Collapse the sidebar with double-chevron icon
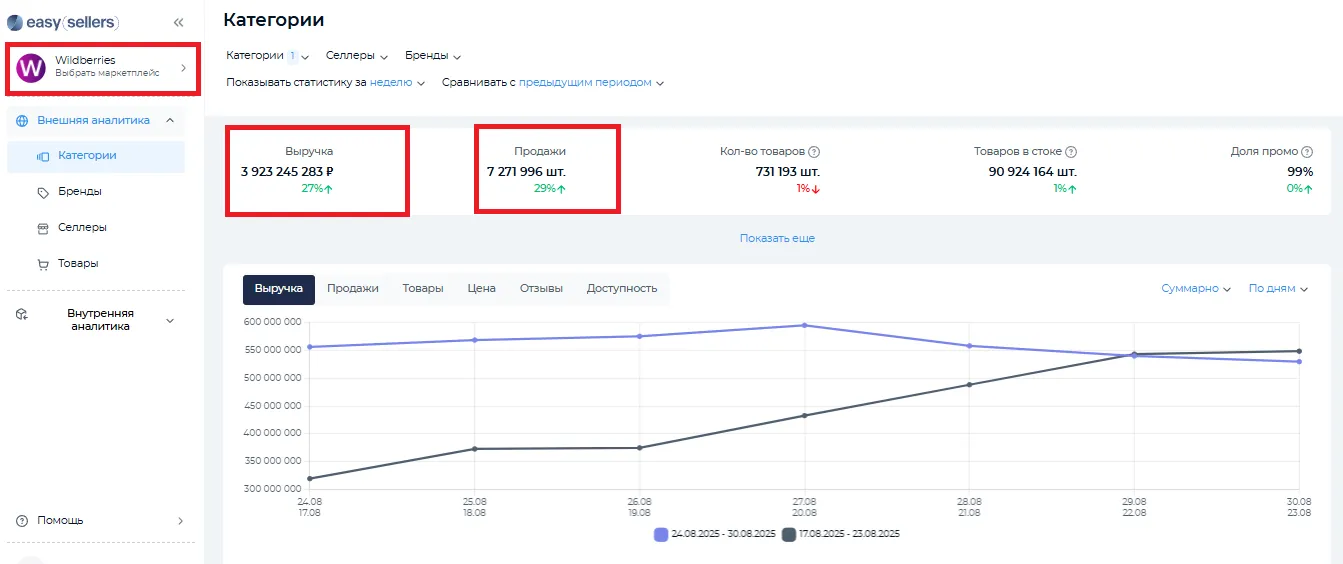 click(x=178, y=22)
